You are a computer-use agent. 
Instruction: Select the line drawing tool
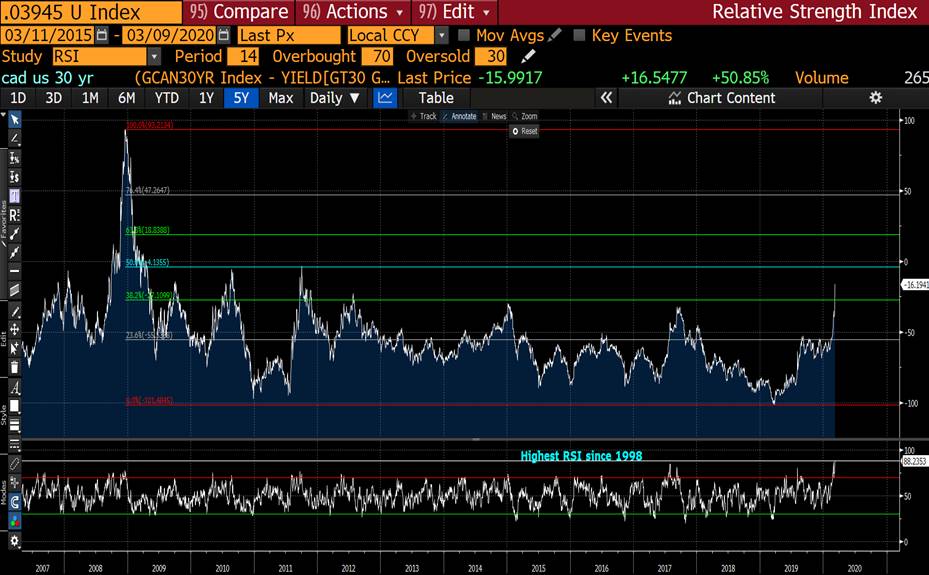click(x=14, y=139)
